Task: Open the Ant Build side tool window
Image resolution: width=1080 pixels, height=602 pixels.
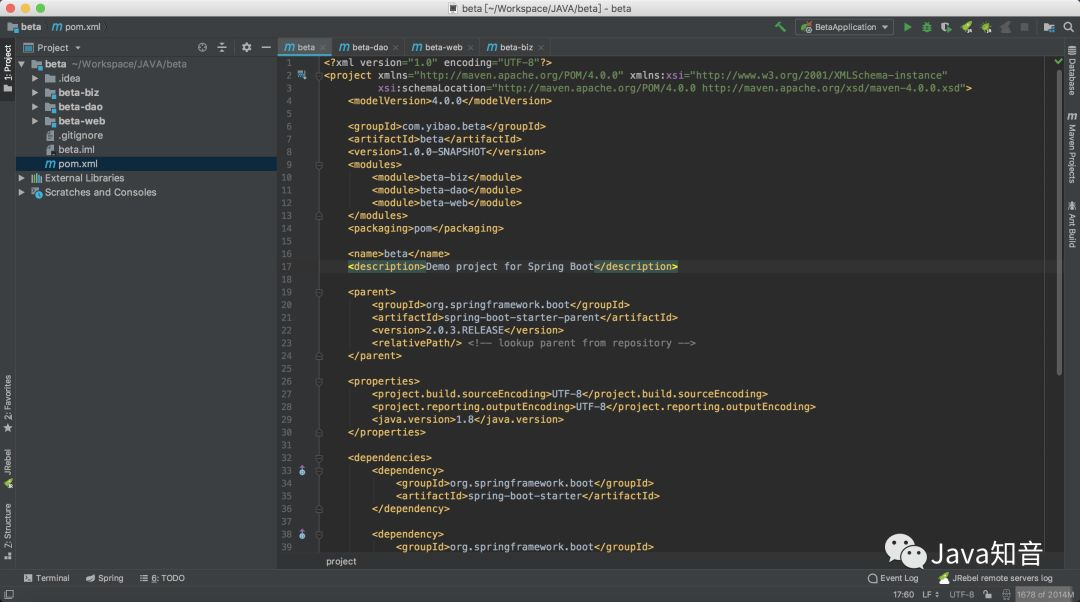Action: (x=1072, y=225)
